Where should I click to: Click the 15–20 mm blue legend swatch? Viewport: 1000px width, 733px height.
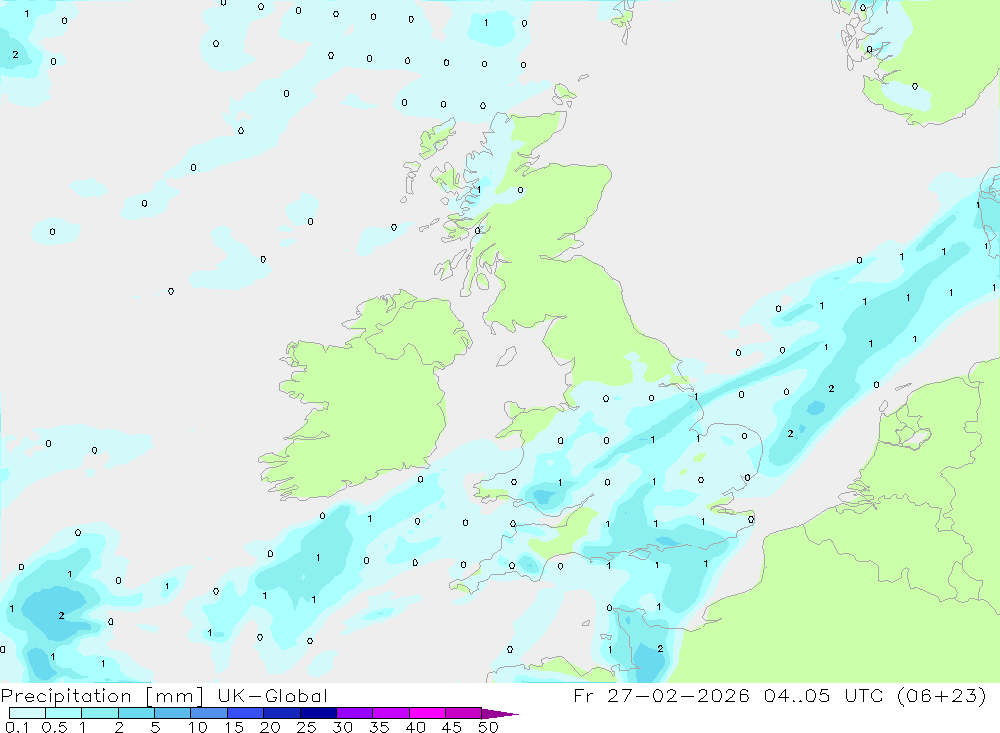pos(246,713)
